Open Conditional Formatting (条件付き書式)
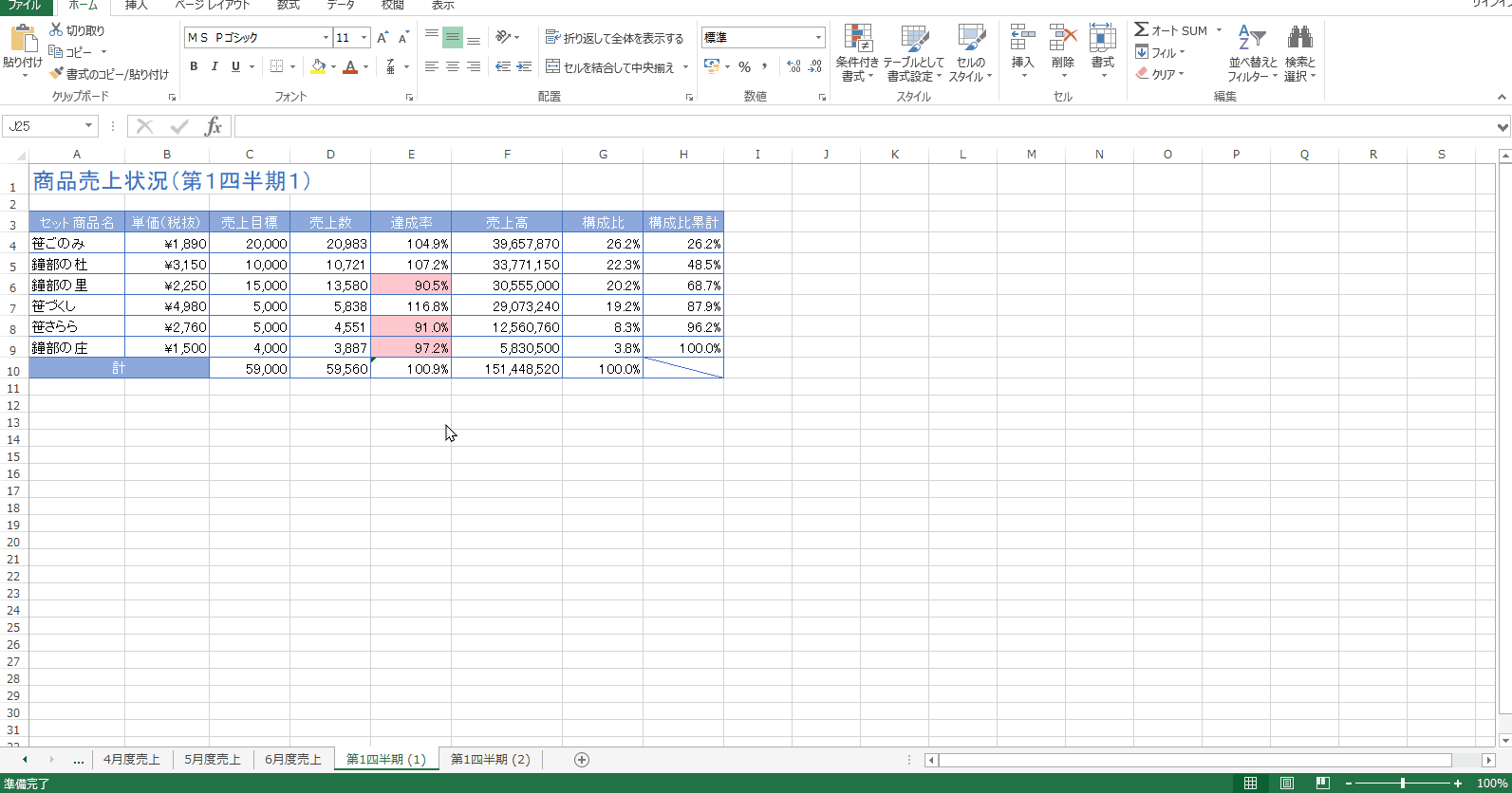The height and width of the screenshot is (793, 1512). [x=857, y=41]
